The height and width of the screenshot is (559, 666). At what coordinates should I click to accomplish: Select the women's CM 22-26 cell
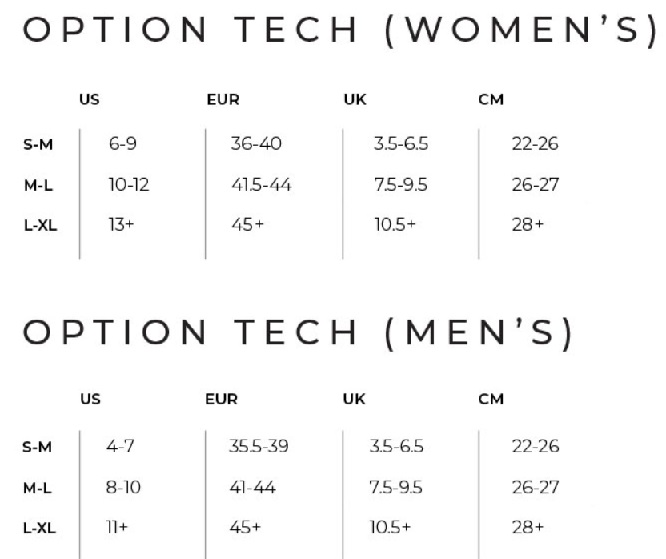pos(534,144)
